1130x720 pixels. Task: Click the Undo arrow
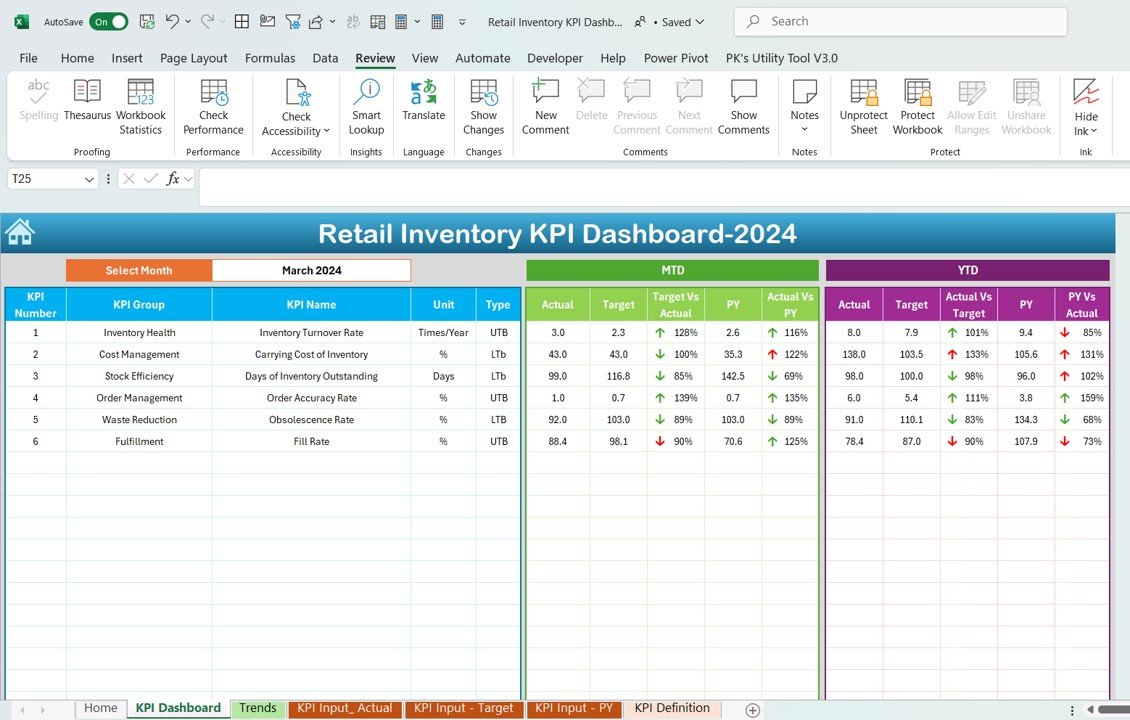[172, 22]
